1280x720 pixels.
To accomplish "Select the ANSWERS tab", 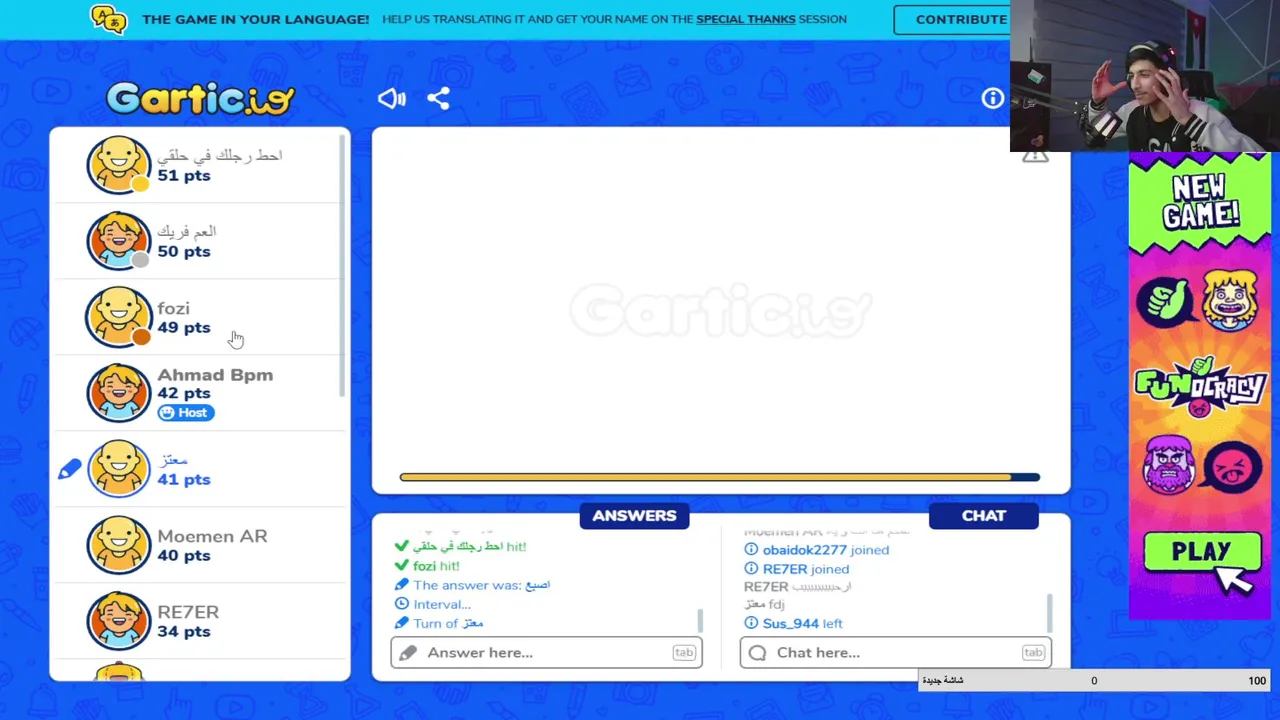I will coord(634,516).
